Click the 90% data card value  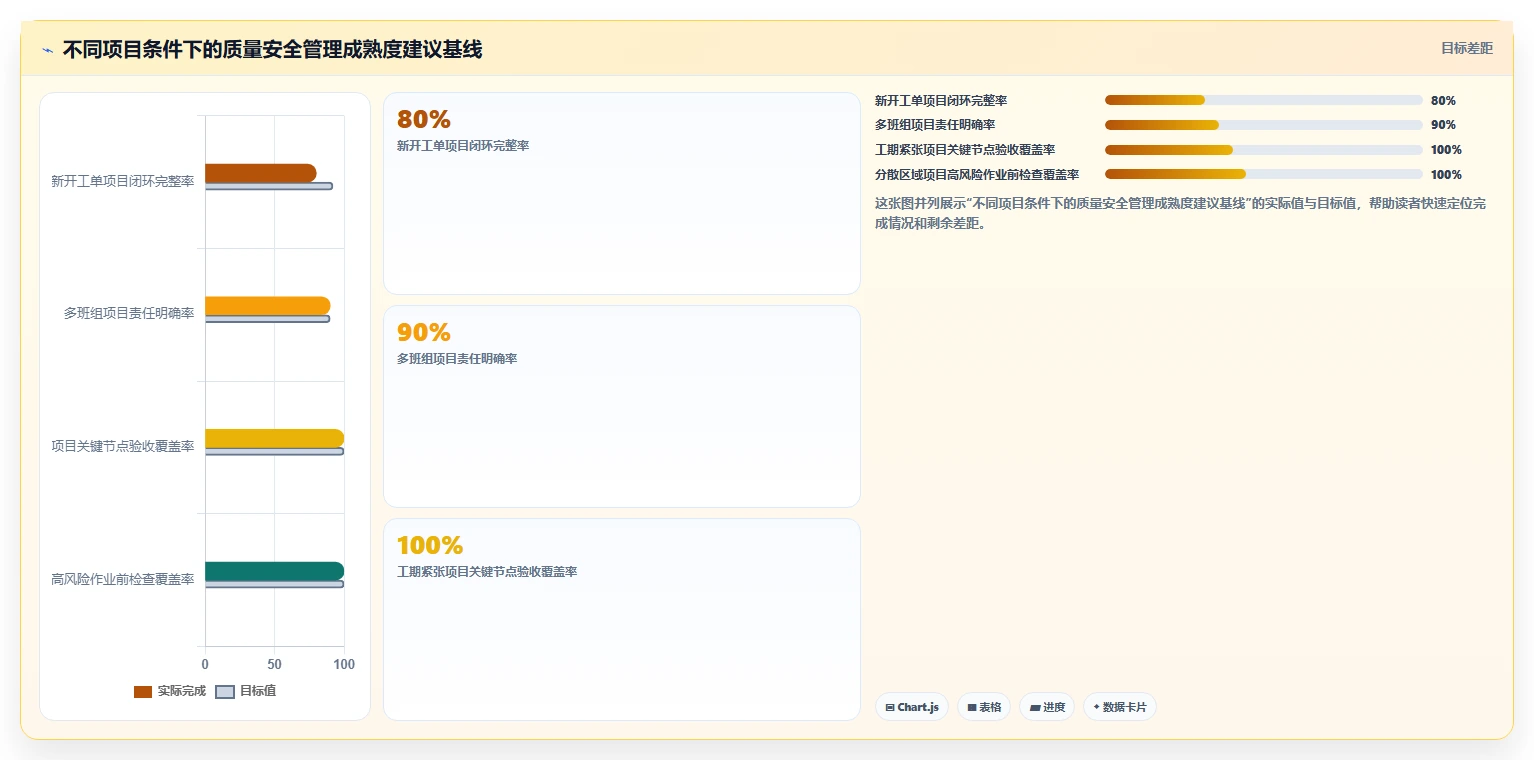point(424,332)
